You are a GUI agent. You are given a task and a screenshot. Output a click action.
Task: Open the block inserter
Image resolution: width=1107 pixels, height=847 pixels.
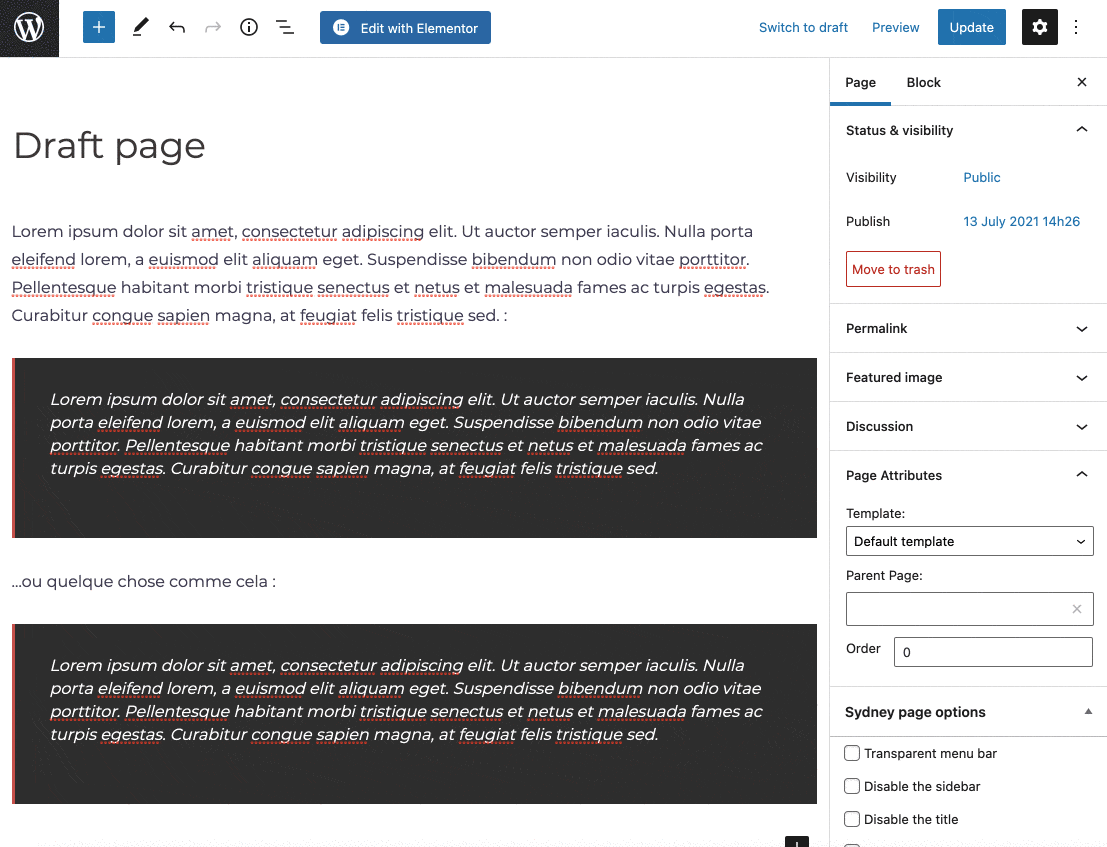pyautogui.click(x=98, y=27)
